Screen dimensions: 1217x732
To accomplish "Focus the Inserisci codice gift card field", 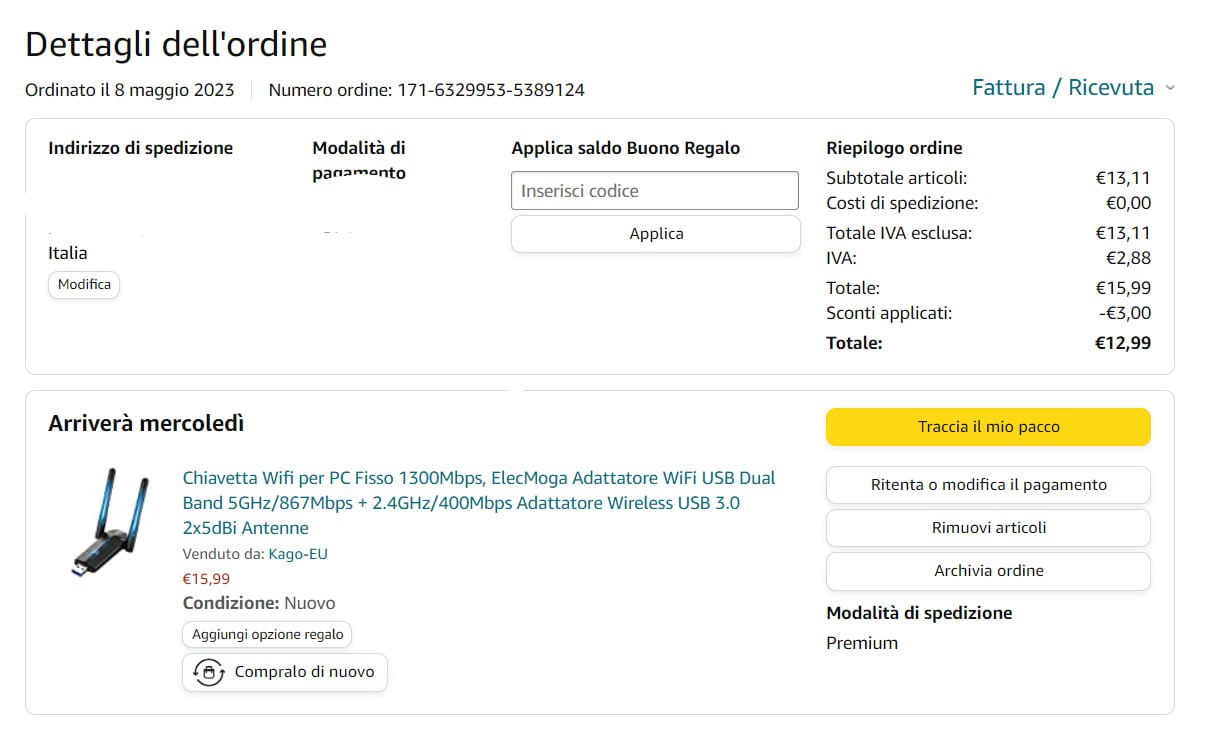I will pyautogui.click(x=655, y=191).
